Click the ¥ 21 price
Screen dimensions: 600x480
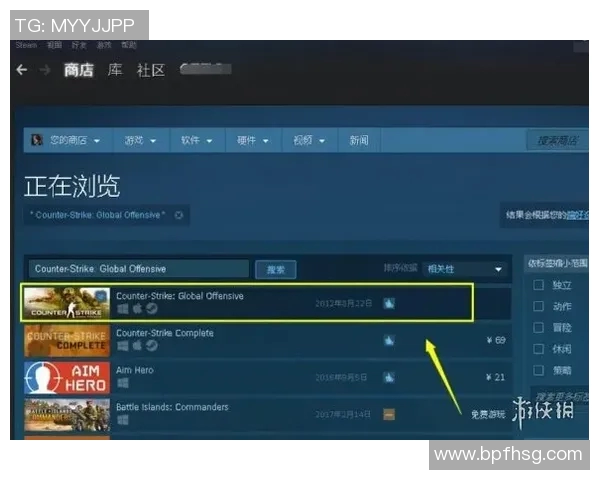tap(496, 377)
